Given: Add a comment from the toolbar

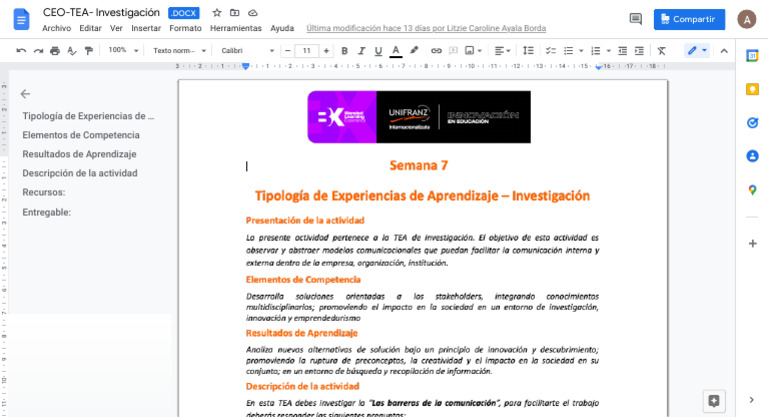Looking at the screenshot, I should click(453, 50).
